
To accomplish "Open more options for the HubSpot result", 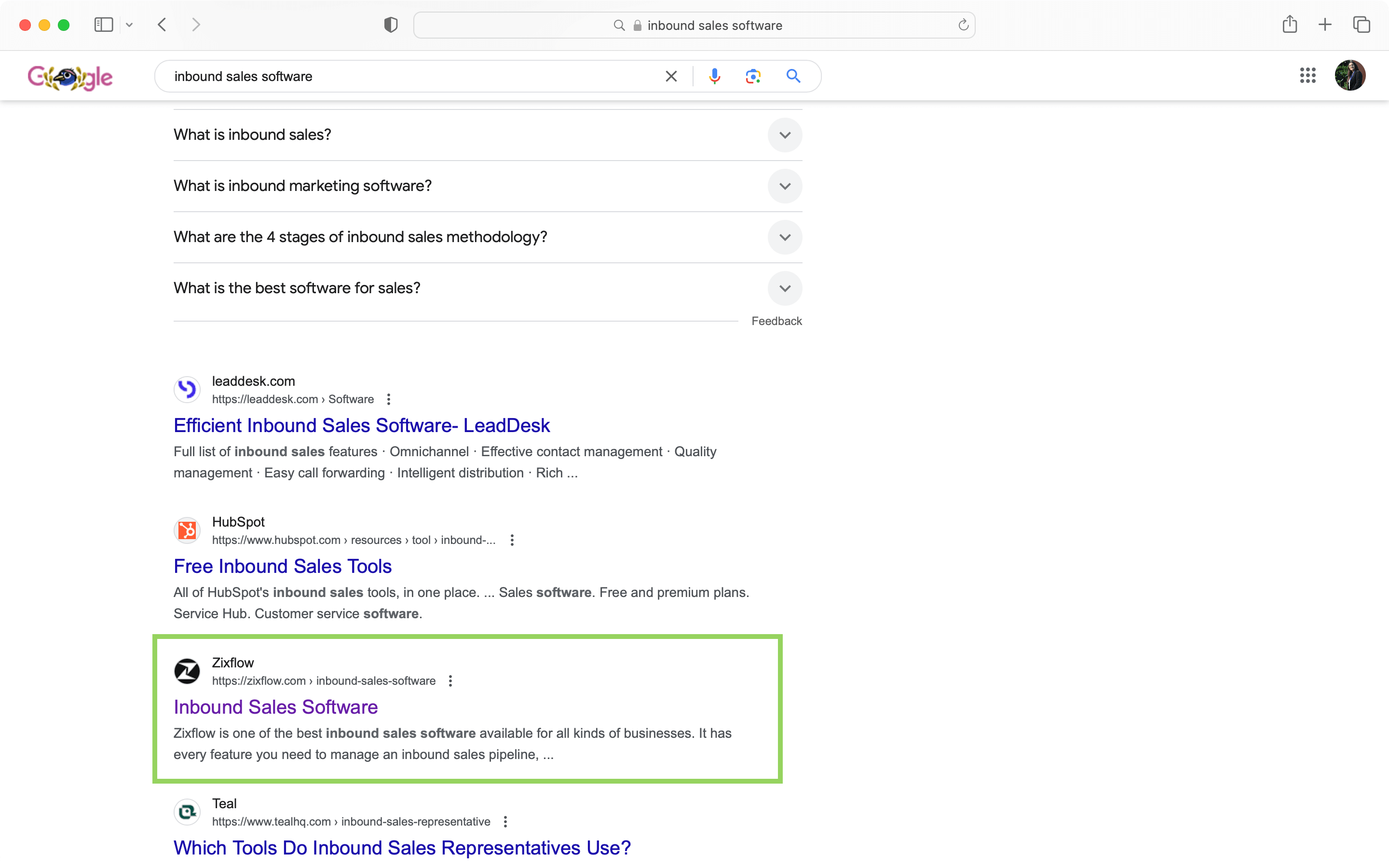I will click(512, 540).
